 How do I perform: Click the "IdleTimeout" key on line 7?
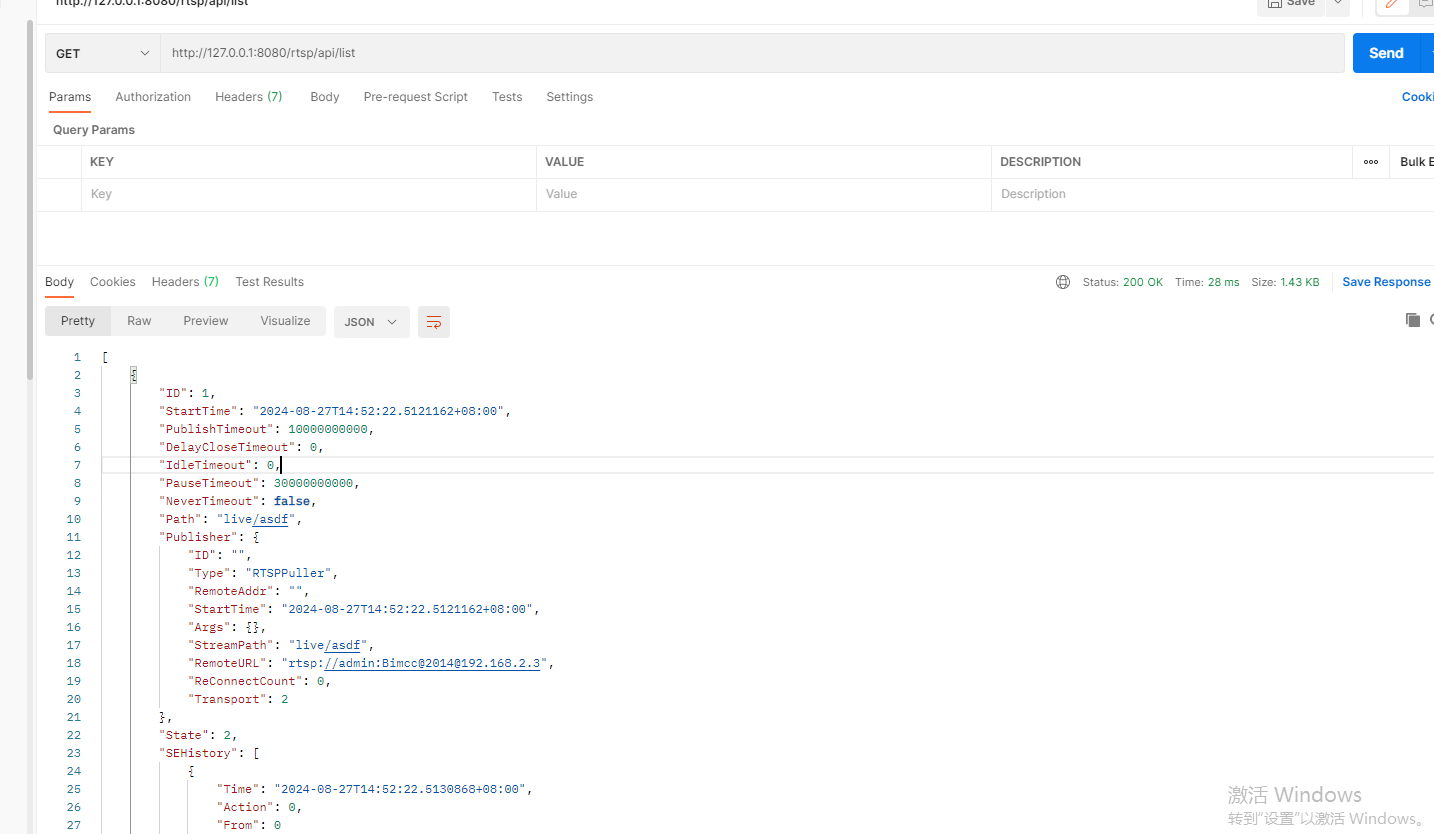pyautogui.click(x=206, y=465)
